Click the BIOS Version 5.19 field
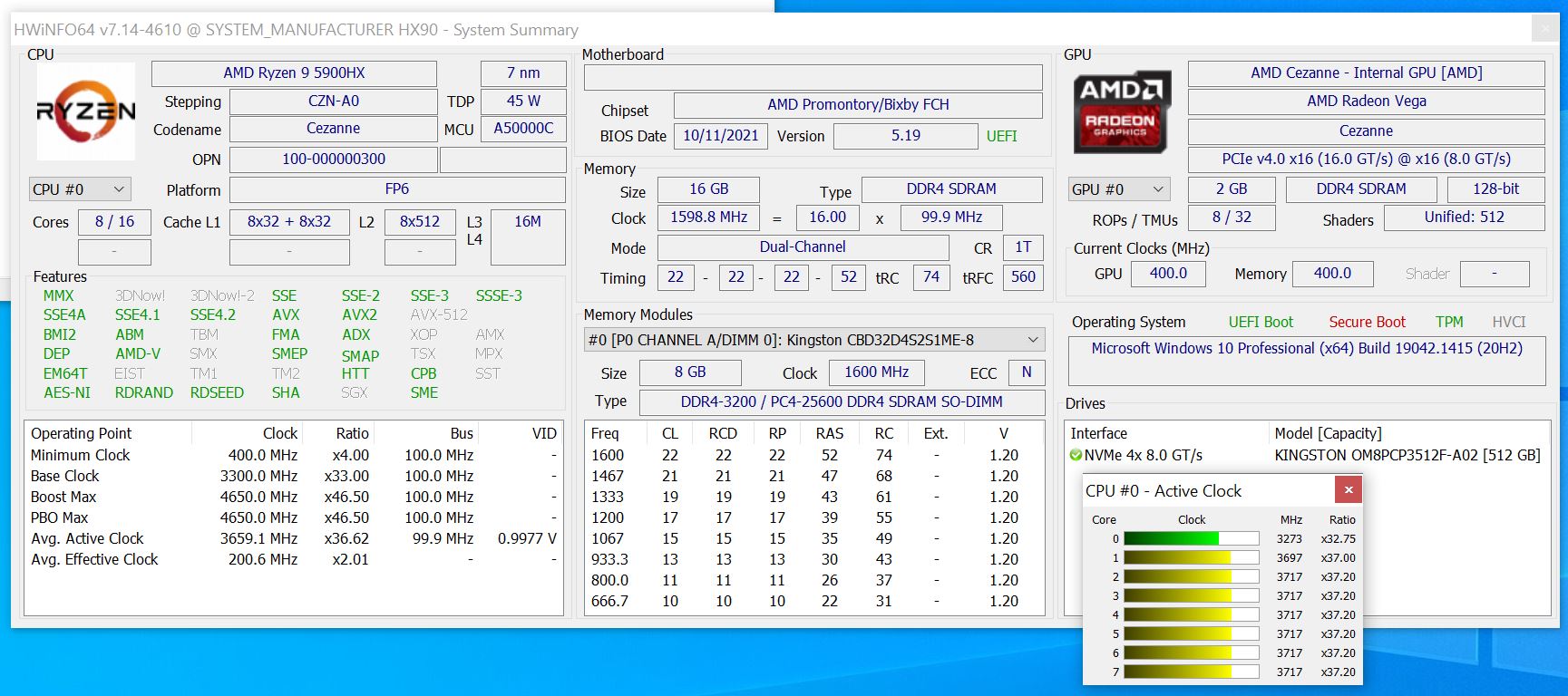 (x=905, y=136)
